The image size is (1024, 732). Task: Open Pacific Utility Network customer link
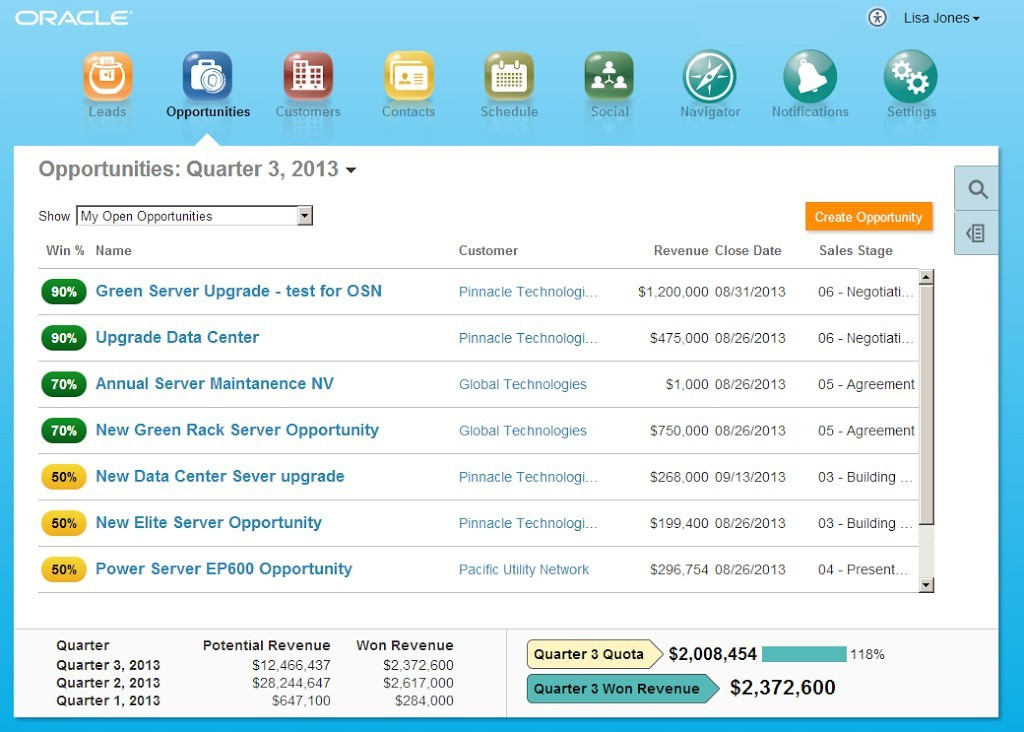tap(524, 570)
